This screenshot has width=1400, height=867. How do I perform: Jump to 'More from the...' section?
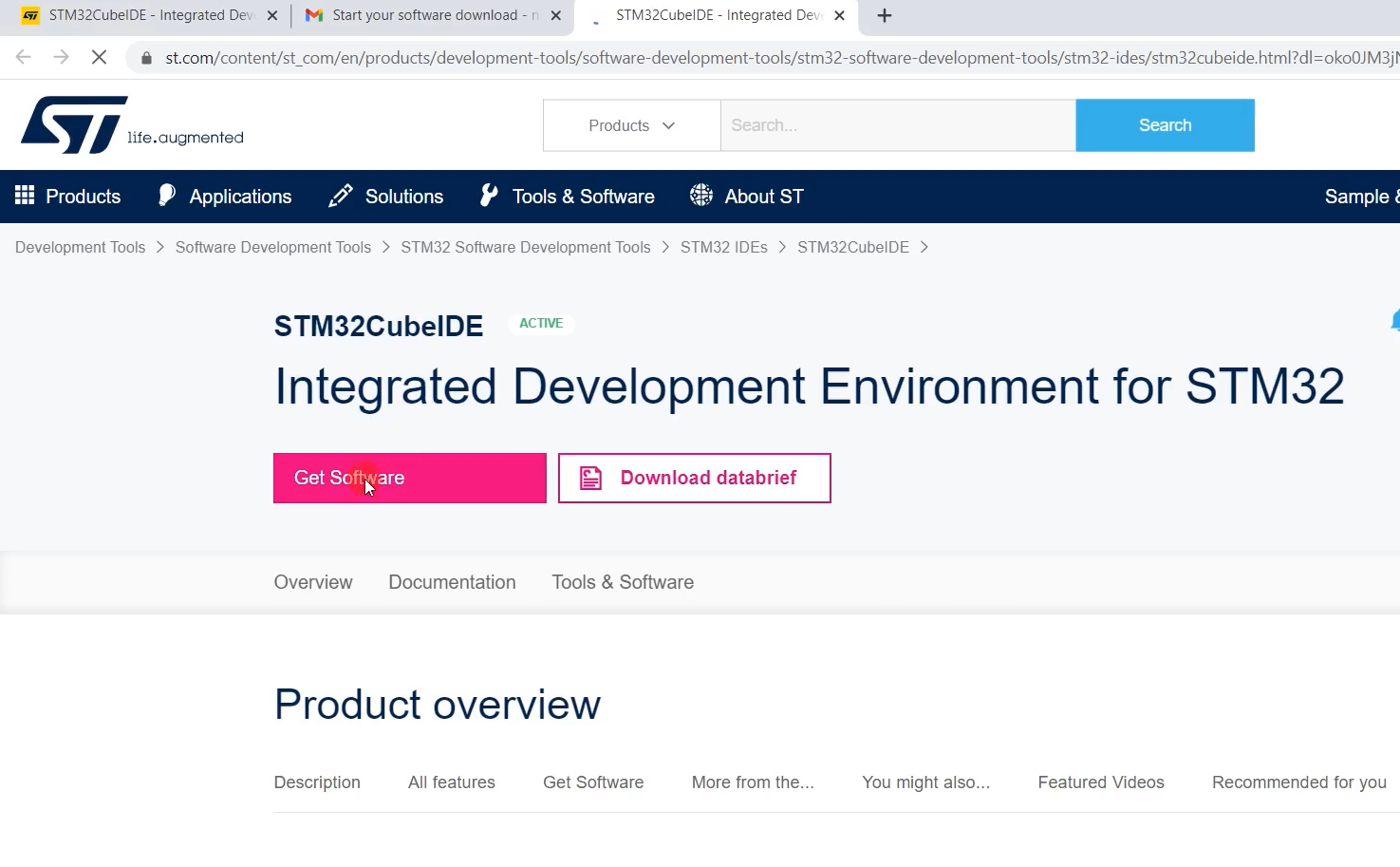753,782
